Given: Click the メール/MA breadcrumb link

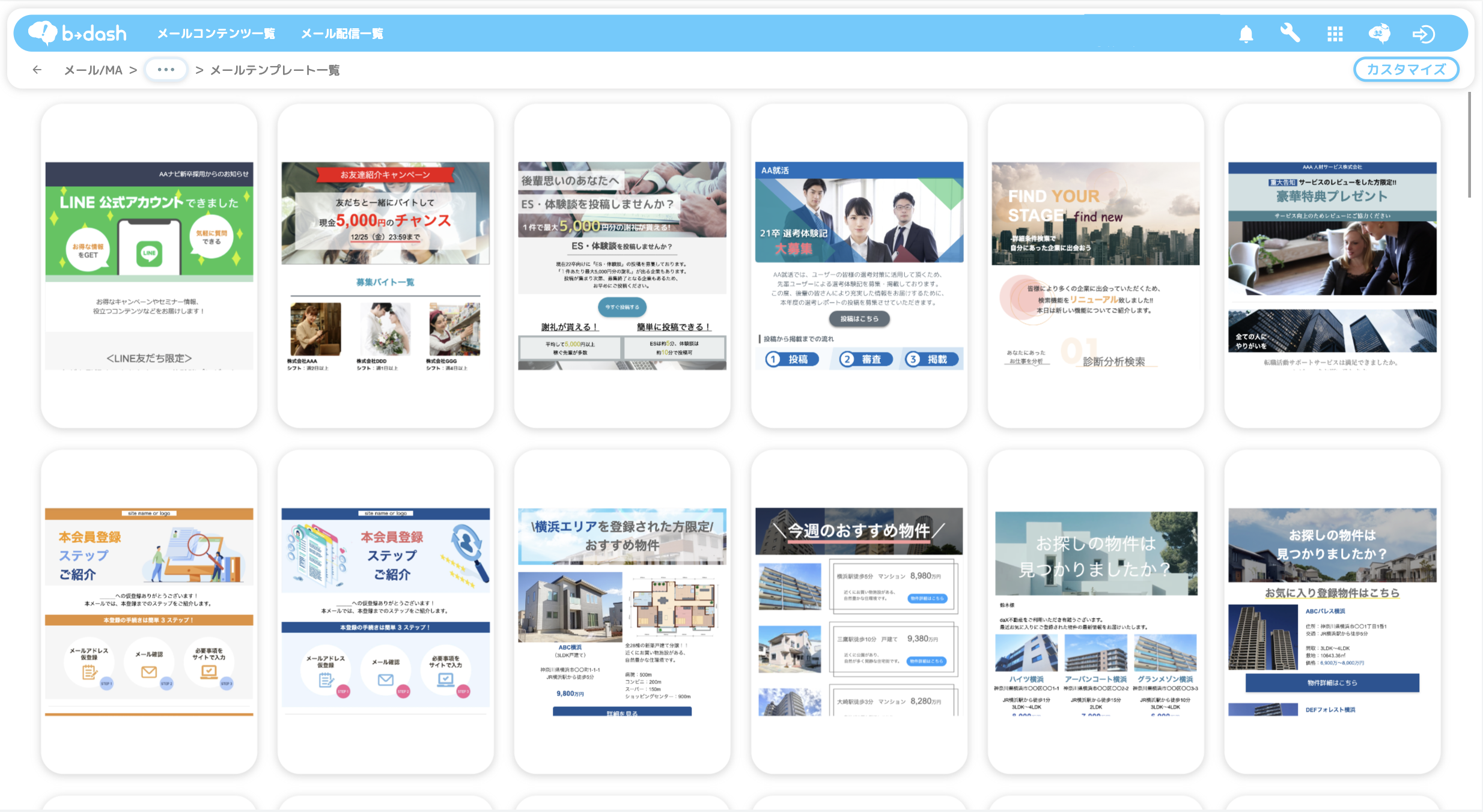Looking at the screenshot, I should point(93,70).
